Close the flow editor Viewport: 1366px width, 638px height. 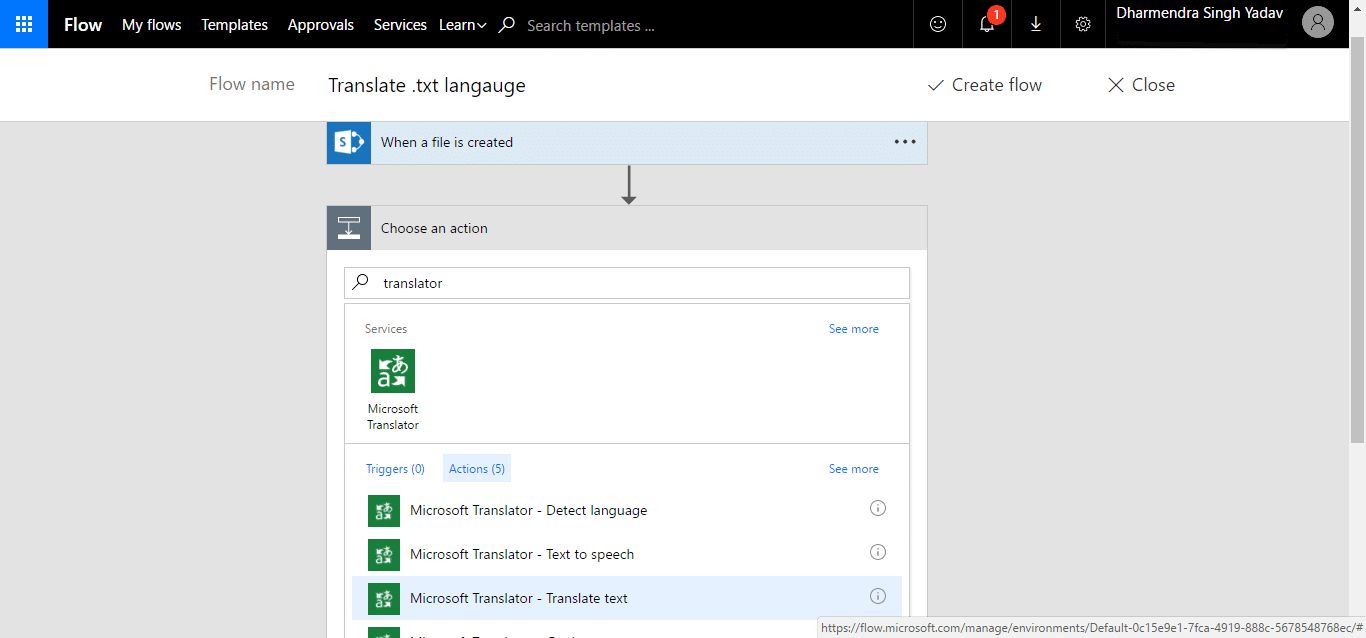click(x=1141, y=85)
